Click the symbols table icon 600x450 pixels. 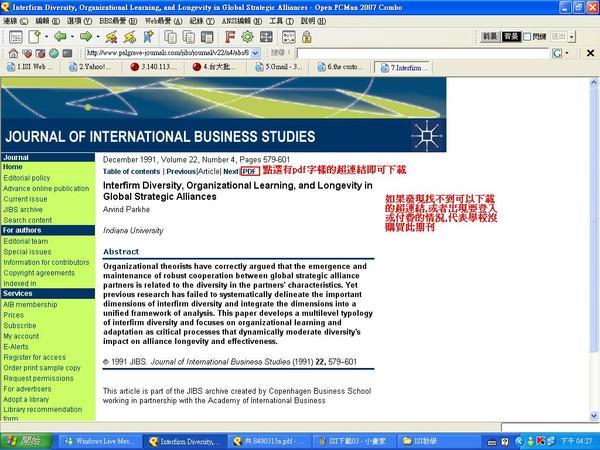[x=289, y=37]
